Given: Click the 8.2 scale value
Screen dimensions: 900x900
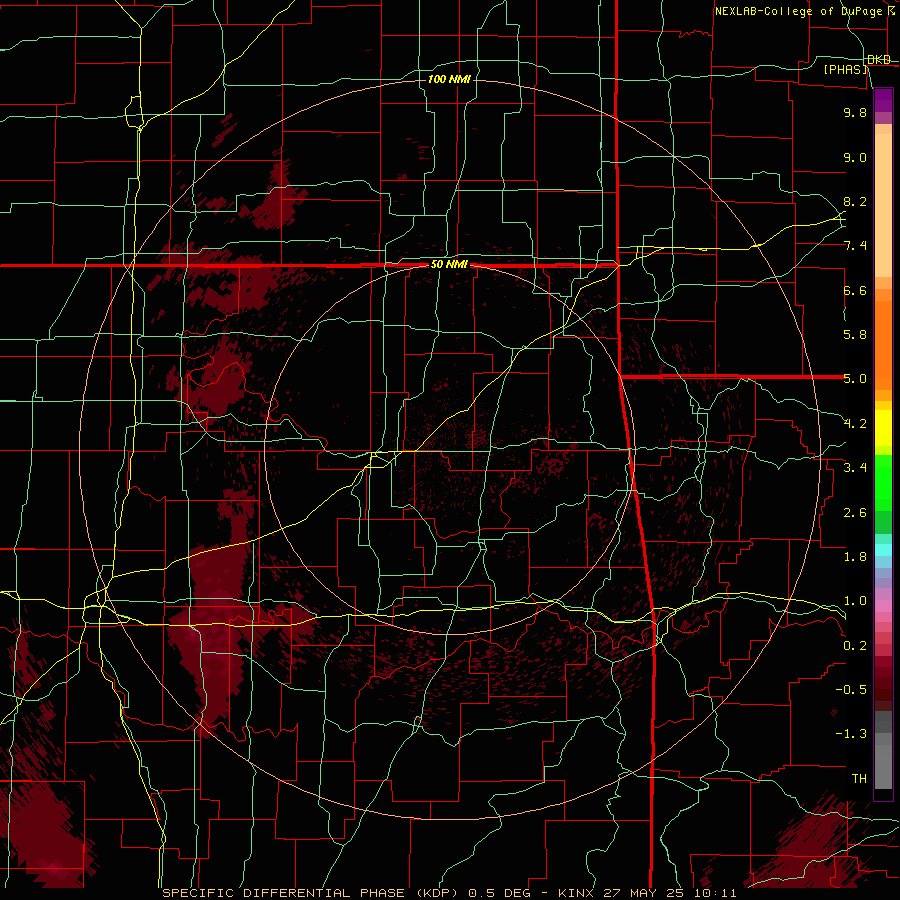Looking at the screenshot, I should pyautogui.click(x=855, y=202).
